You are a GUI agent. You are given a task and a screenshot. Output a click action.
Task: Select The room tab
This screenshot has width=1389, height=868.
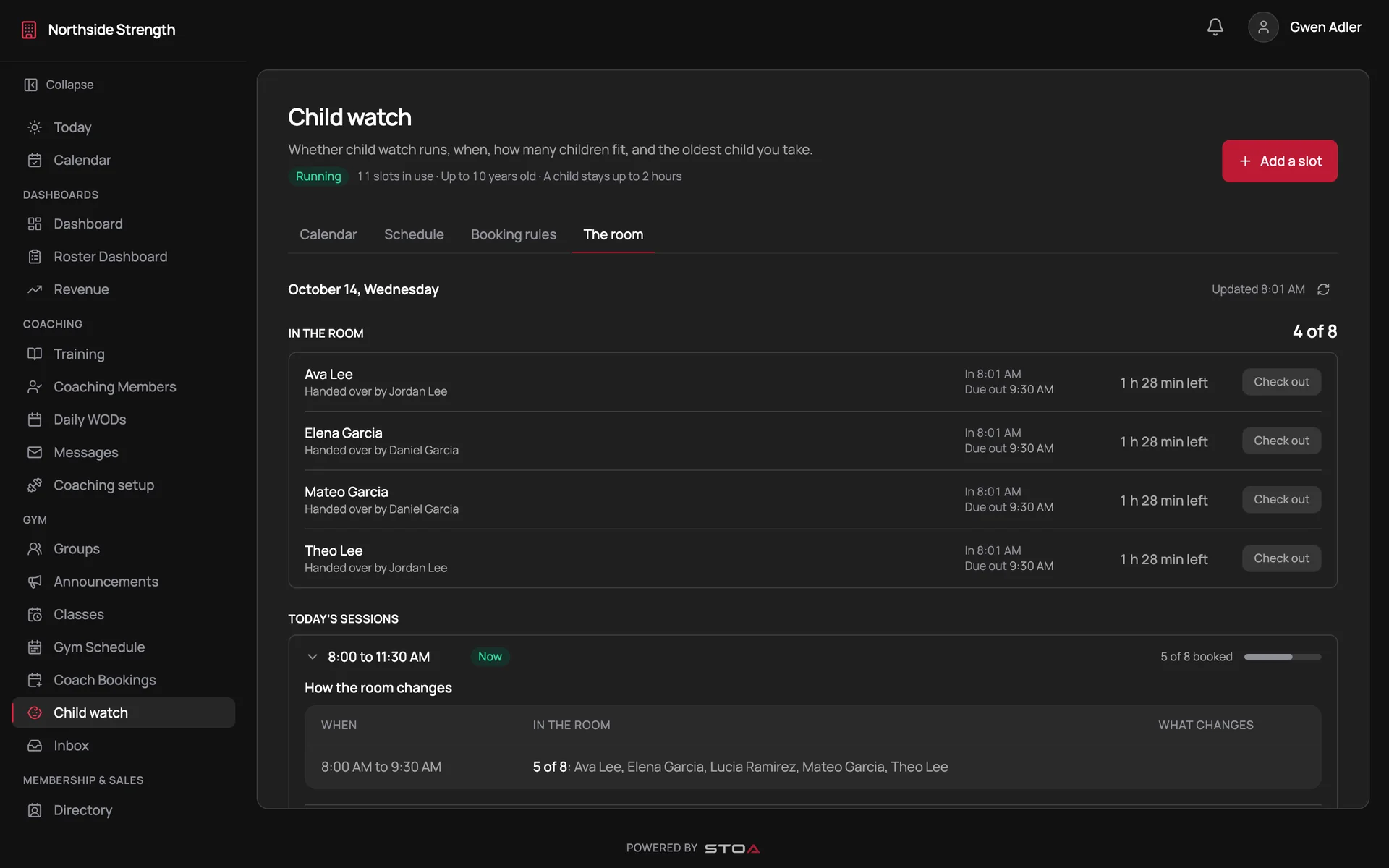point(613,234)
